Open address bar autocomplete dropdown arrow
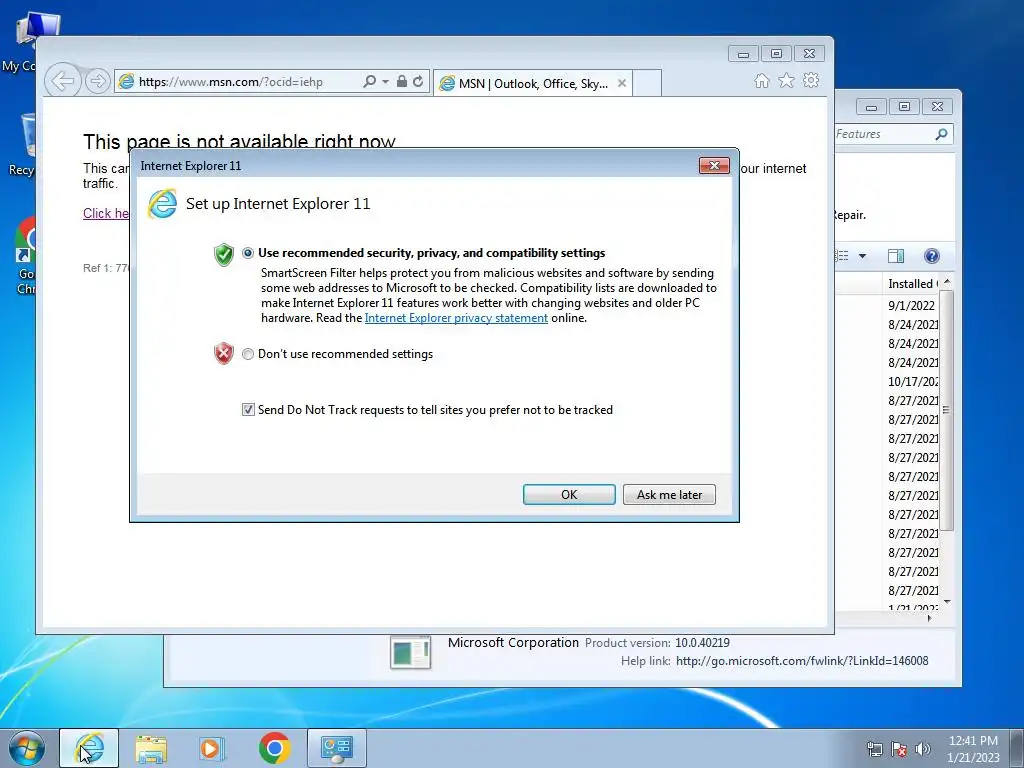This screenshot has width=1024, height=768. pyautogui.click(x=385, y=82)
